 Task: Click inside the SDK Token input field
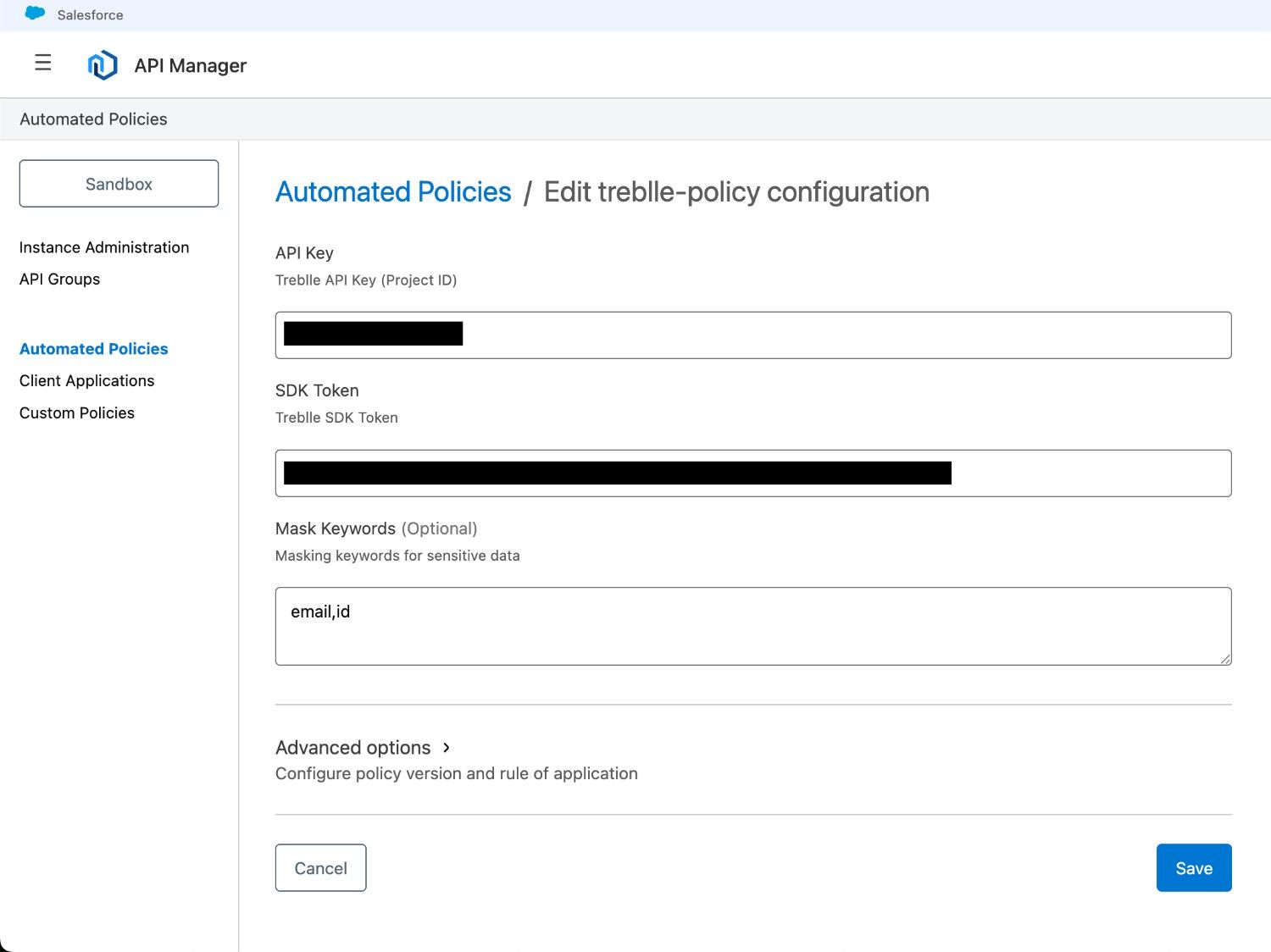click(752, 473)
